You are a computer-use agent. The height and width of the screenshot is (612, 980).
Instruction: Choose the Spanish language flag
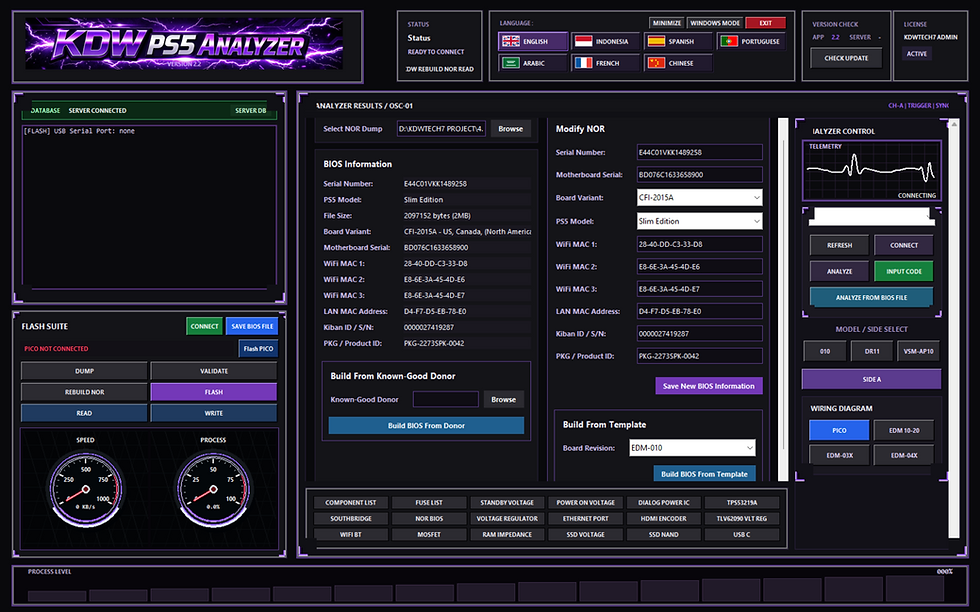[x=678, y=41]
